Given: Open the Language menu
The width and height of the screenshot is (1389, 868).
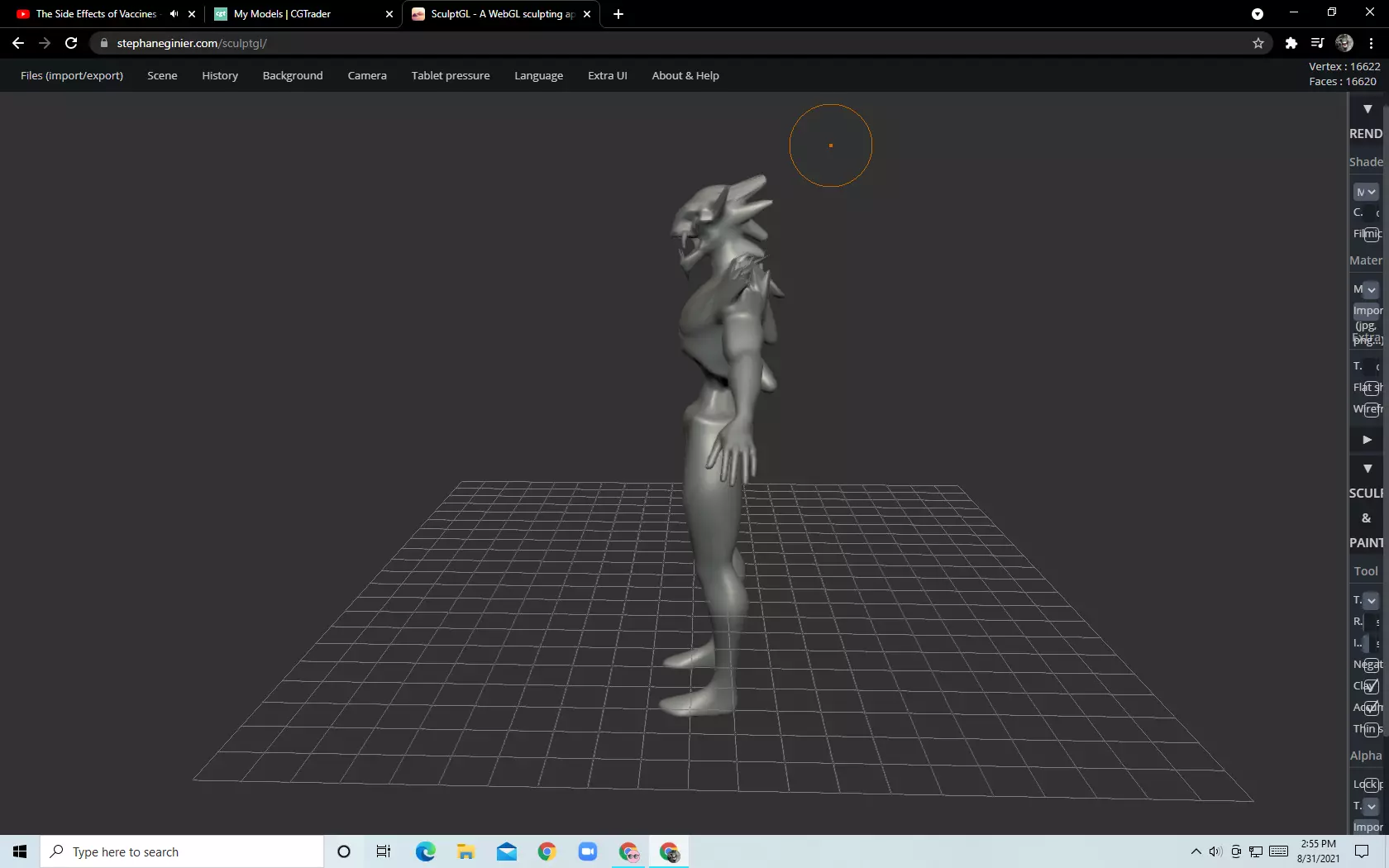Looking at the screenshot, I should pos(538,75).
